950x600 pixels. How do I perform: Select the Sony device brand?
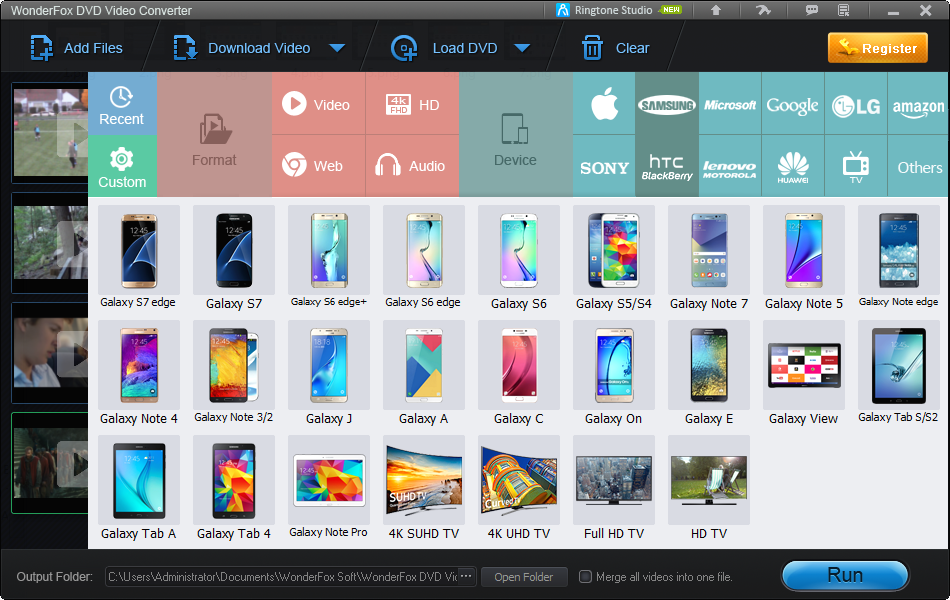point(604,166)
